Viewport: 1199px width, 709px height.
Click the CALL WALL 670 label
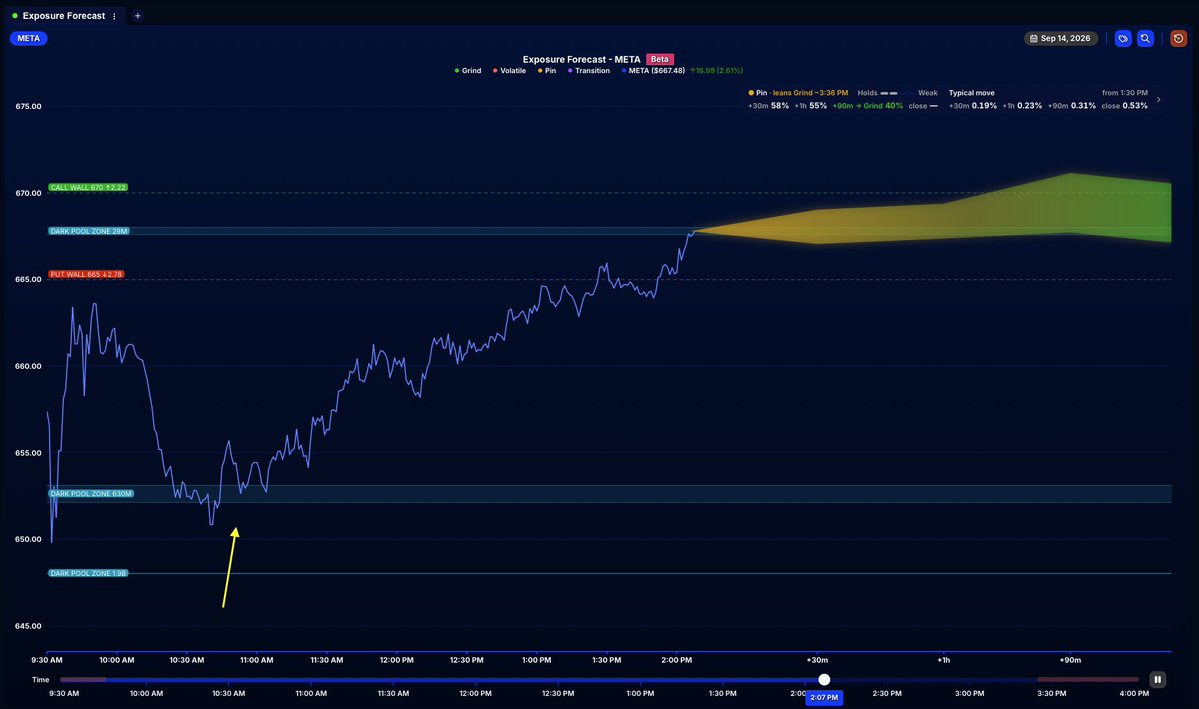88,187
